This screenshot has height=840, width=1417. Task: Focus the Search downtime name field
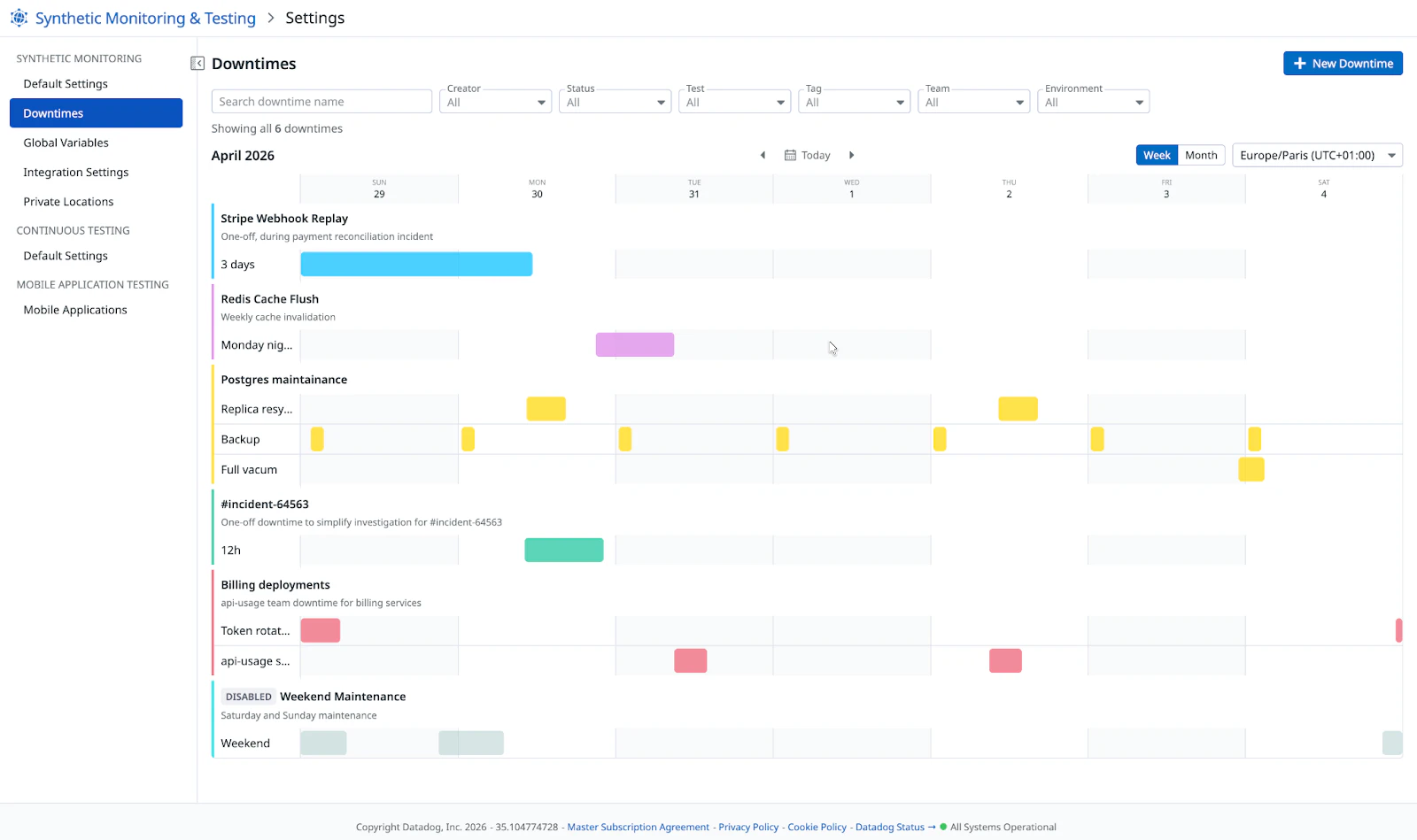(x=321, y=102)
